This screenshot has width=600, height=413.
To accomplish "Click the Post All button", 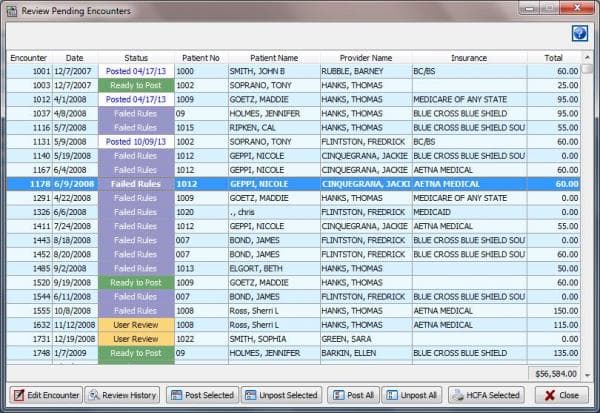I will click(x=353, y=395).
